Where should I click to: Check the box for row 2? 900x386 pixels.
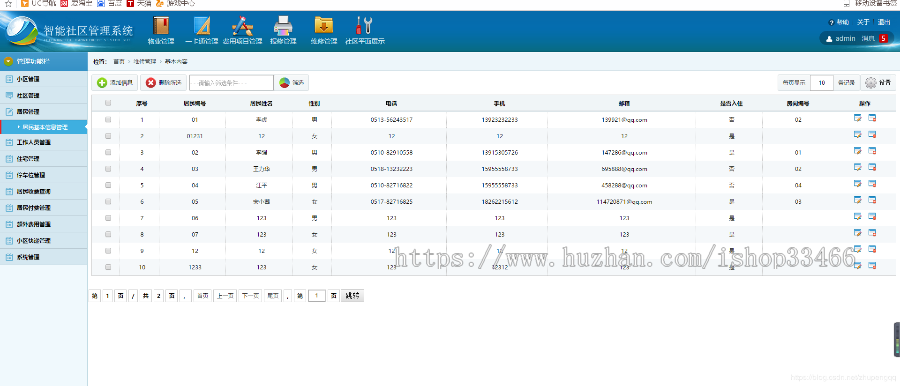coord(108,136)
